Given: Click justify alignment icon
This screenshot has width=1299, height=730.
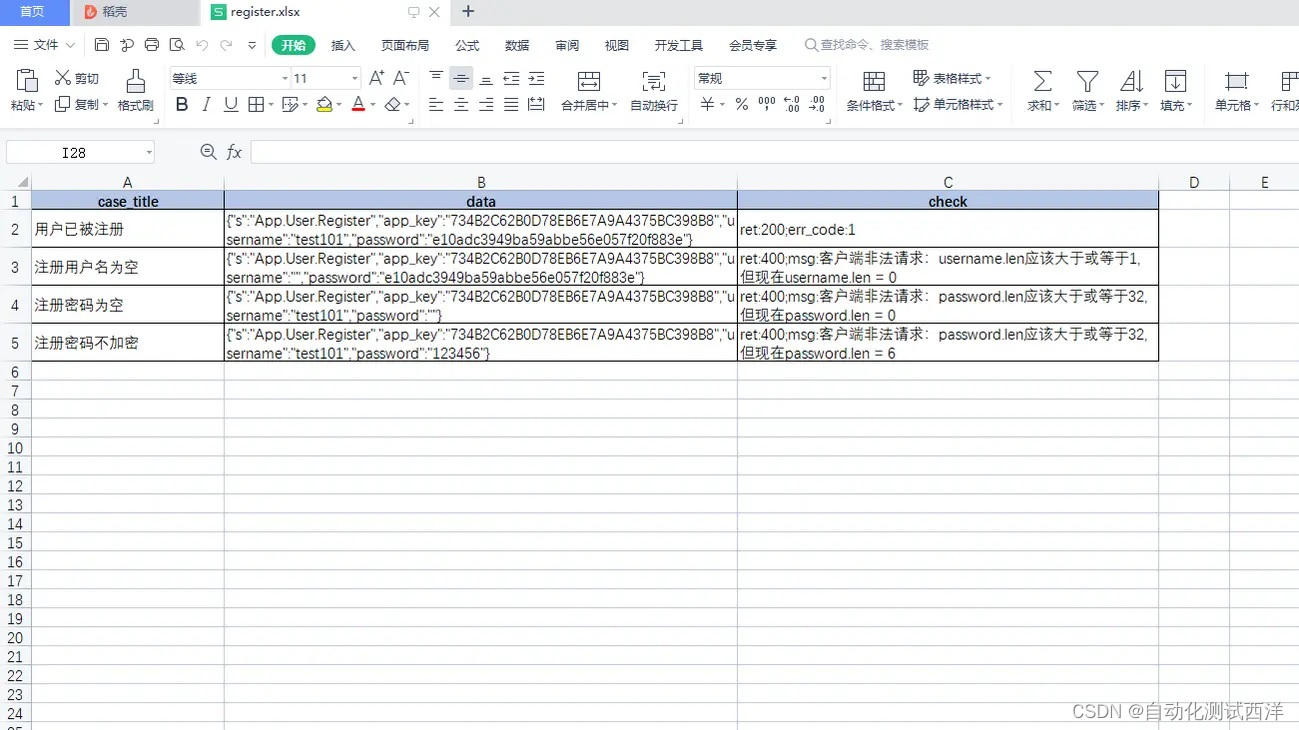Looking at the screenshot, I should [511, 104].
